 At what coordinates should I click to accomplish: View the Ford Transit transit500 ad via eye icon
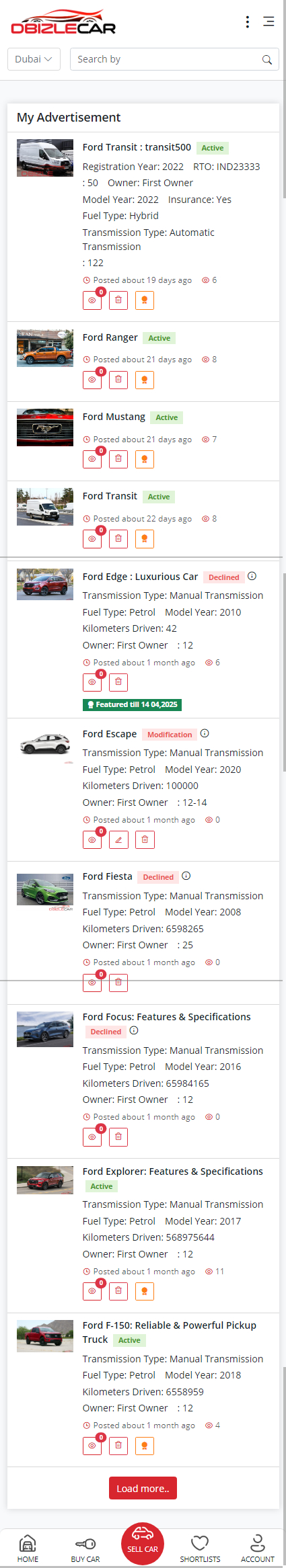click(x=92, y=300)
